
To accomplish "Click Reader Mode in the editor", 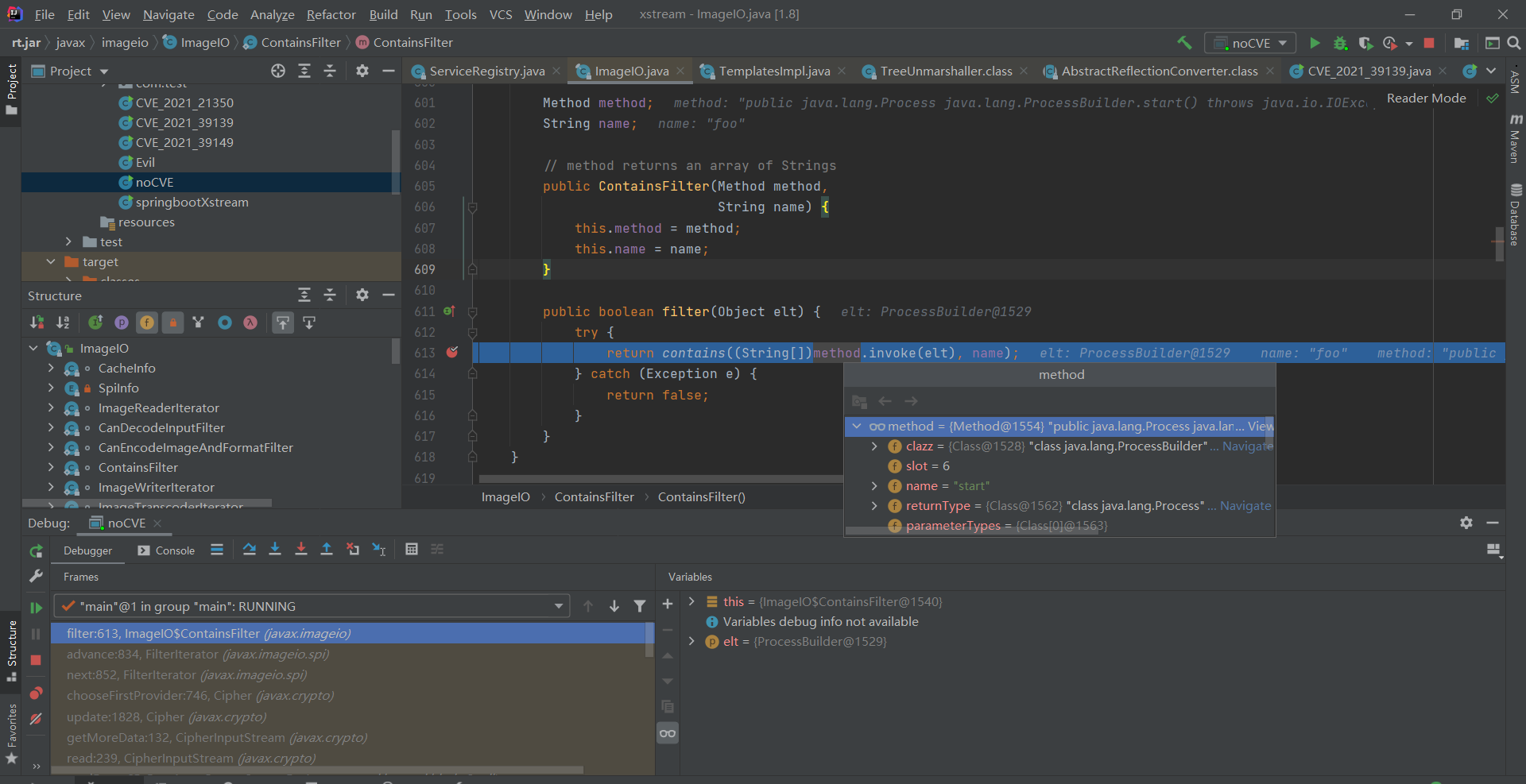I will pos(1425,98).
